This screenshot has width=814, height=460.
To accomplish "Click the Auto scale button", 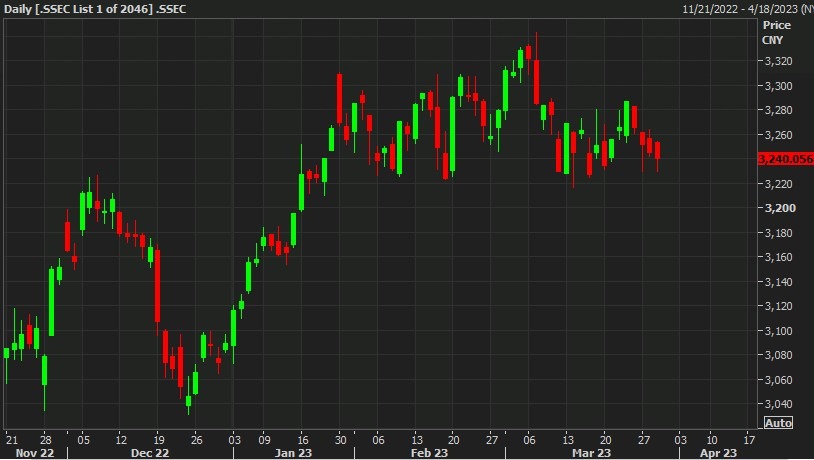I will point(778,423).
